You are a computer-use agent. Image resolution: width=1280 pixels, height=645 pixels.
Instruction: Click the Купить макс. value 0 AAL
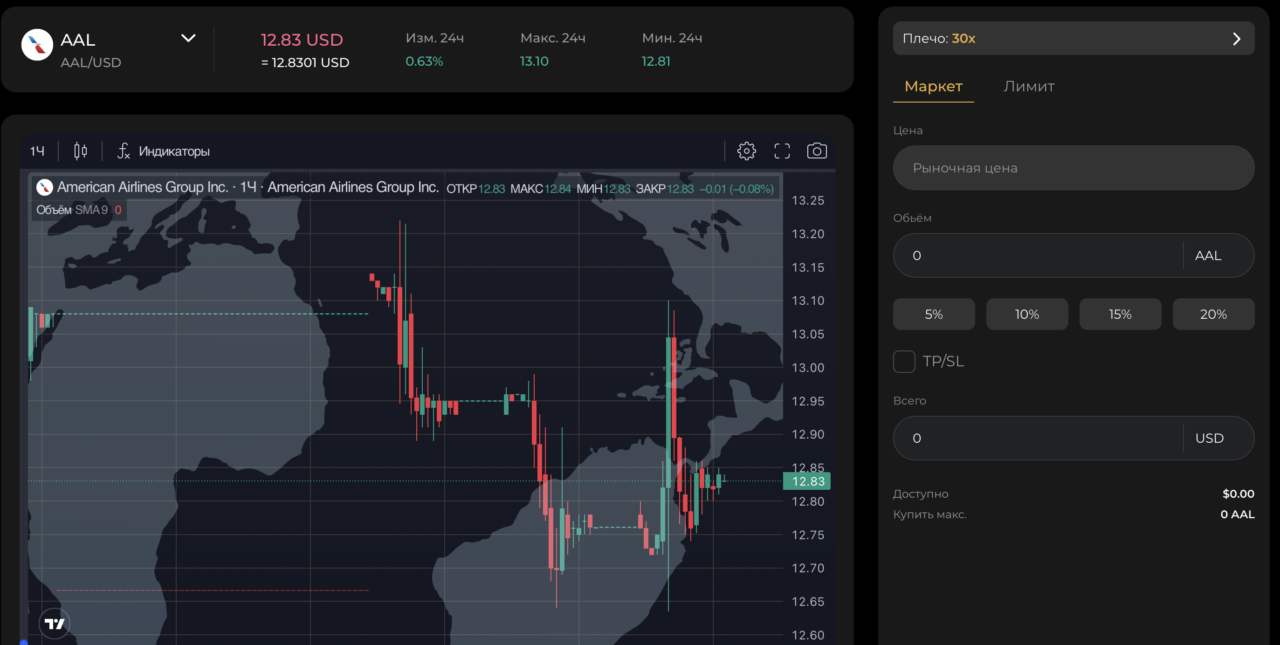point(1237,515)
